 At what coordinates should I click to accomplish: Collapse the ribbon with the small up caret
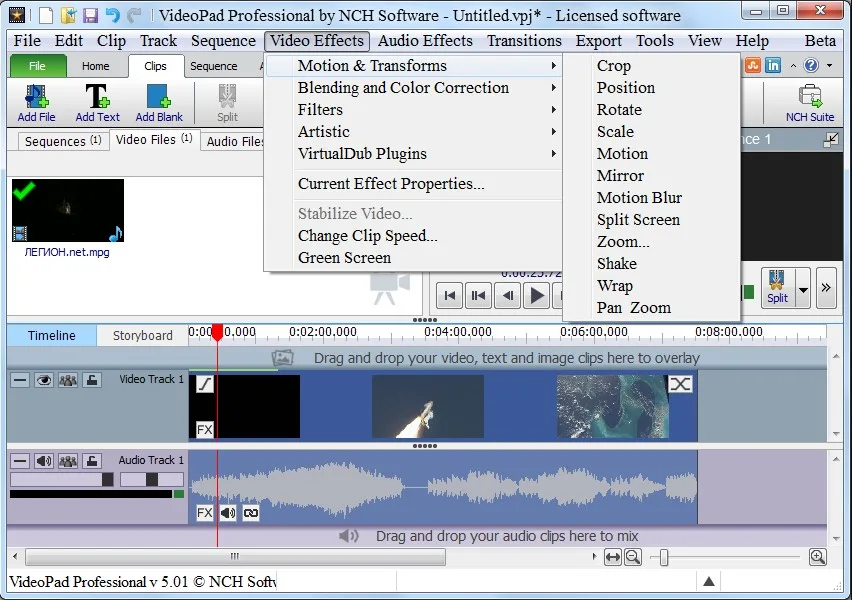coord(793,66)
